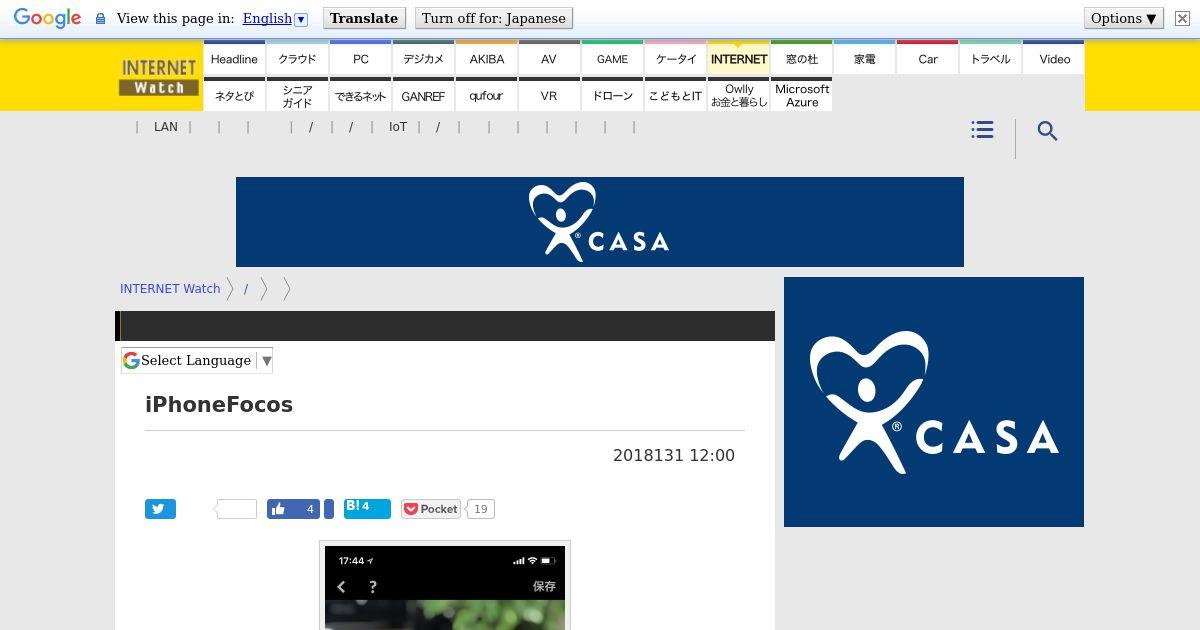The width and height of the screenshot is (1200, 630).
Task: Open the トラベル tab
Action: point(991,59)
